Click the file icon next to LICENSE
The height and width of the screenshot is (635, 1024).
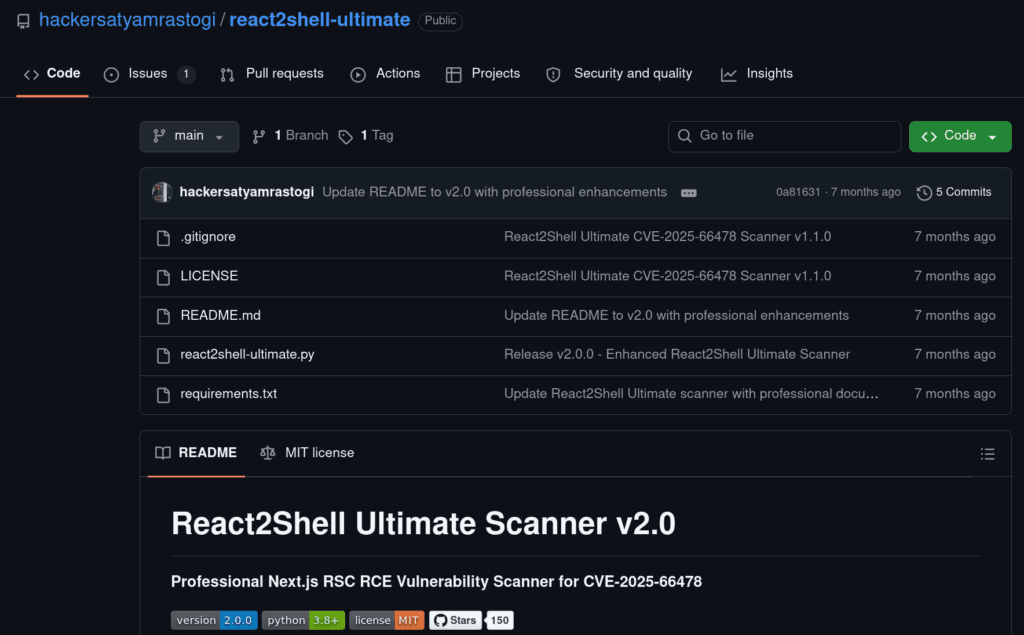(x=163, y=277)
